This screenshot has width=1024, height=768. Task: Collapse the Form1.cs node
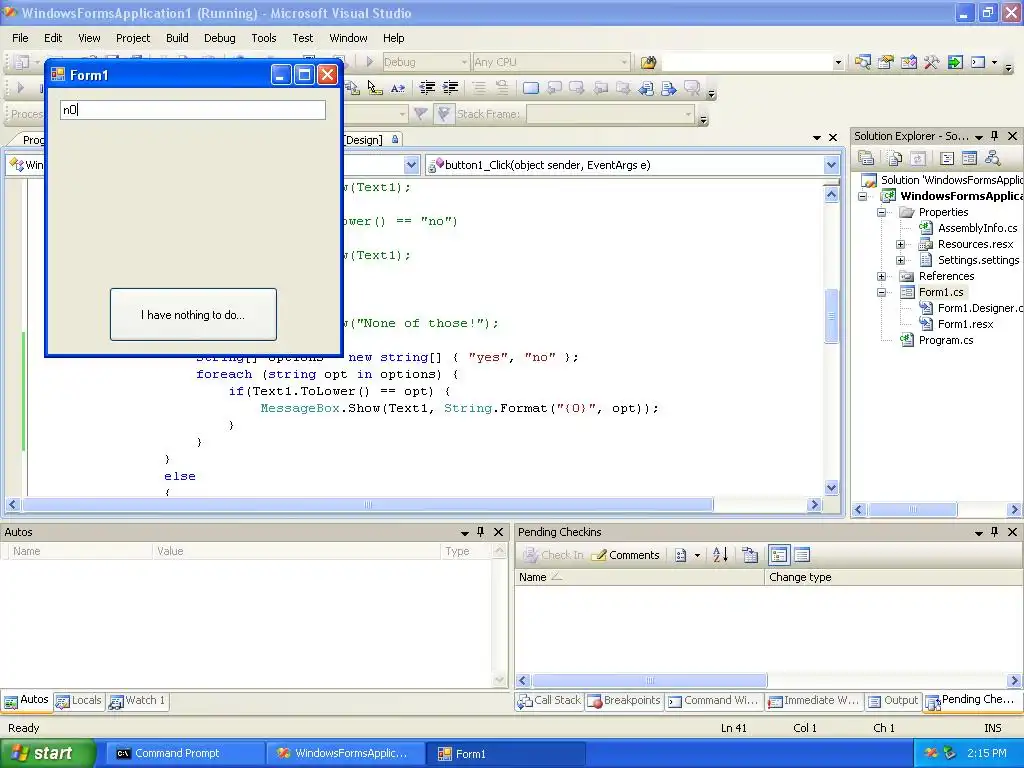(882, 293)
